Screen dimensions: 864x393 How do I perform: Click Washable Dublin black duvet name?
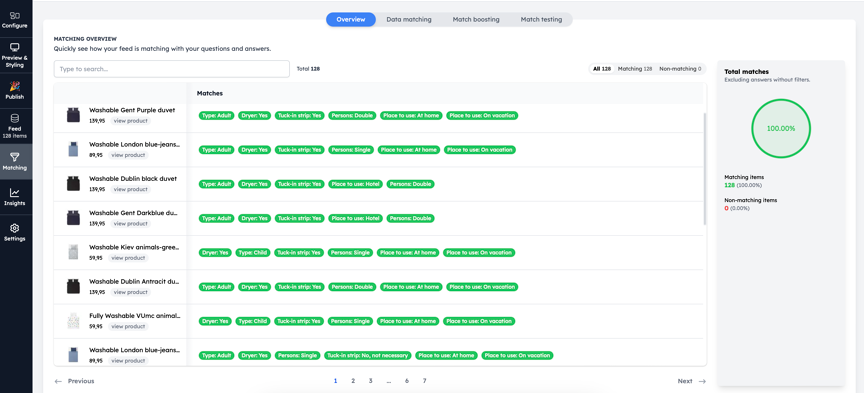[133, 179]
